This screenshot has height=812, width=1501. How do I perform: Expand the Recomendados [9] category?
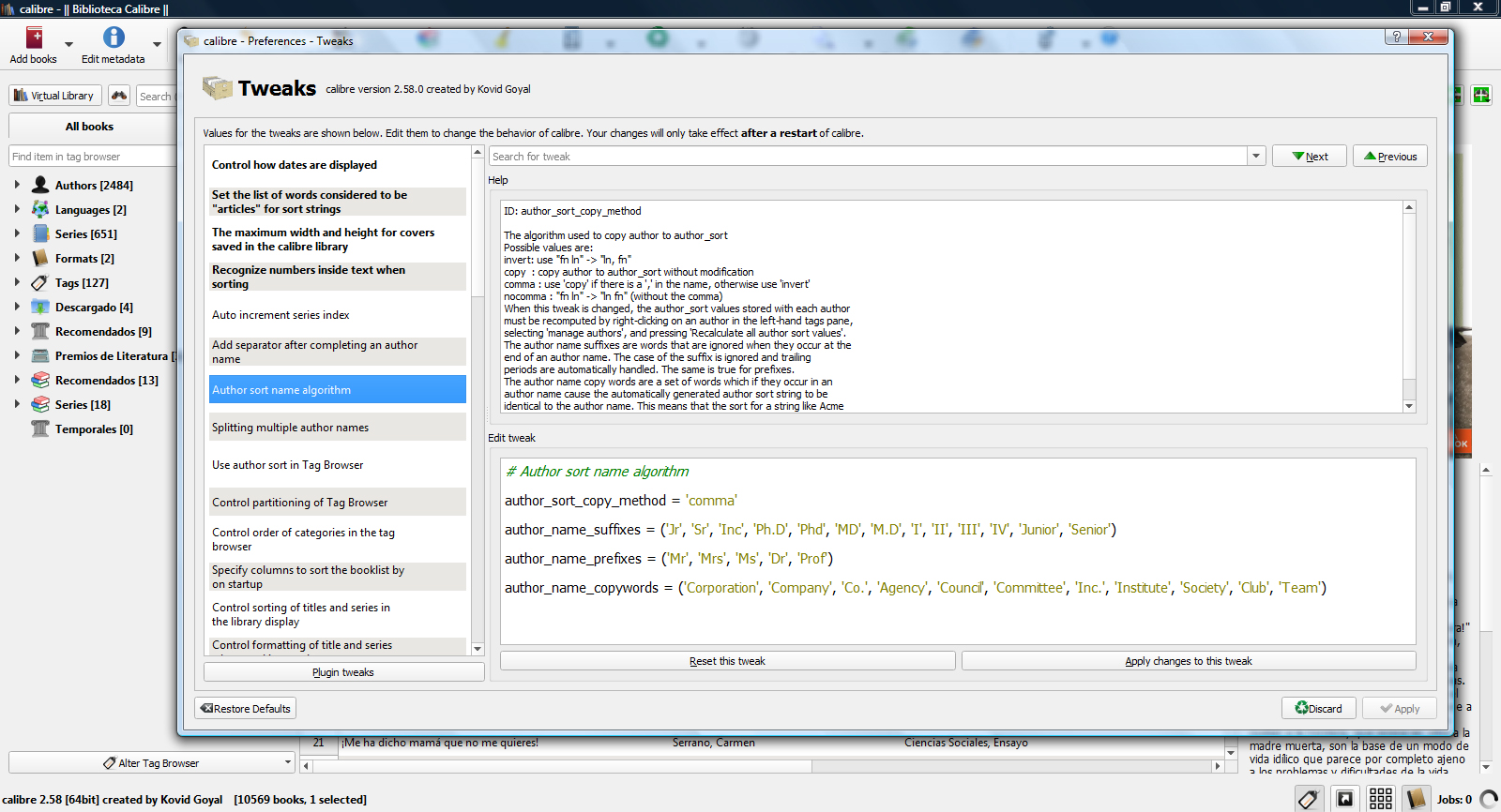coord(17,331)
